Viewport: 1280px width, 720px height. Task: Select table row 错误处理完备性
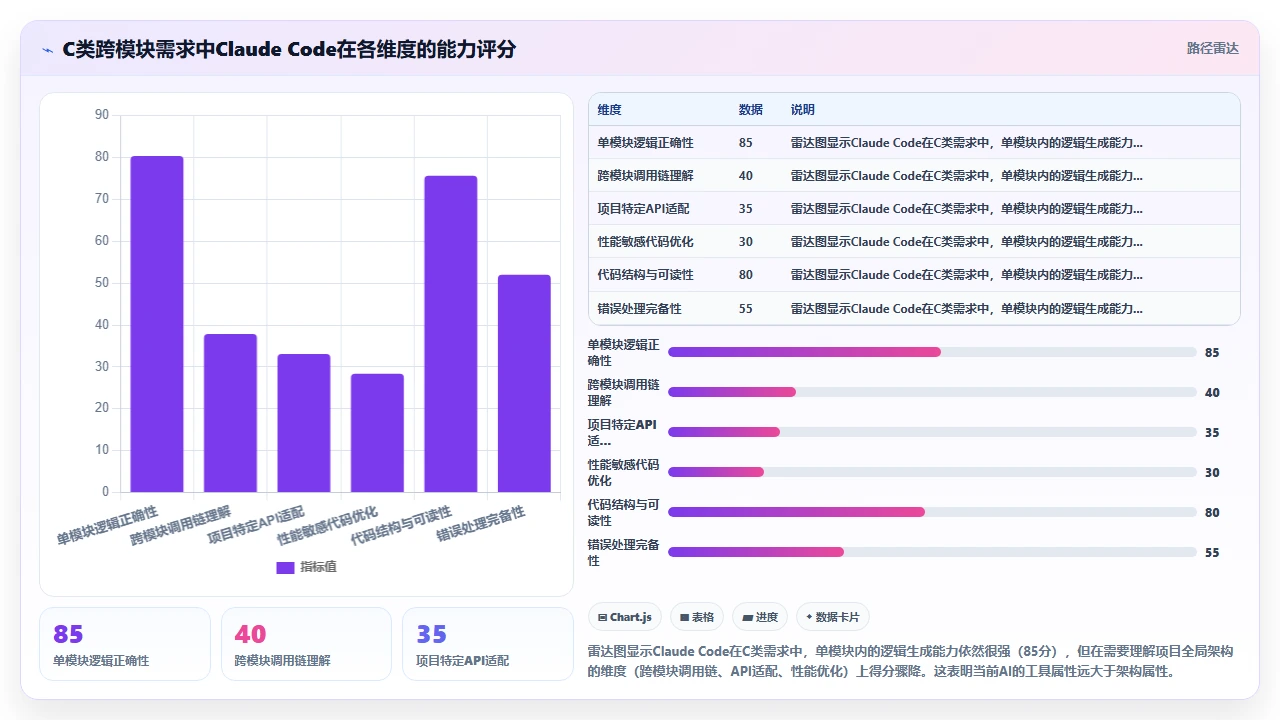(x=914, y=308)
